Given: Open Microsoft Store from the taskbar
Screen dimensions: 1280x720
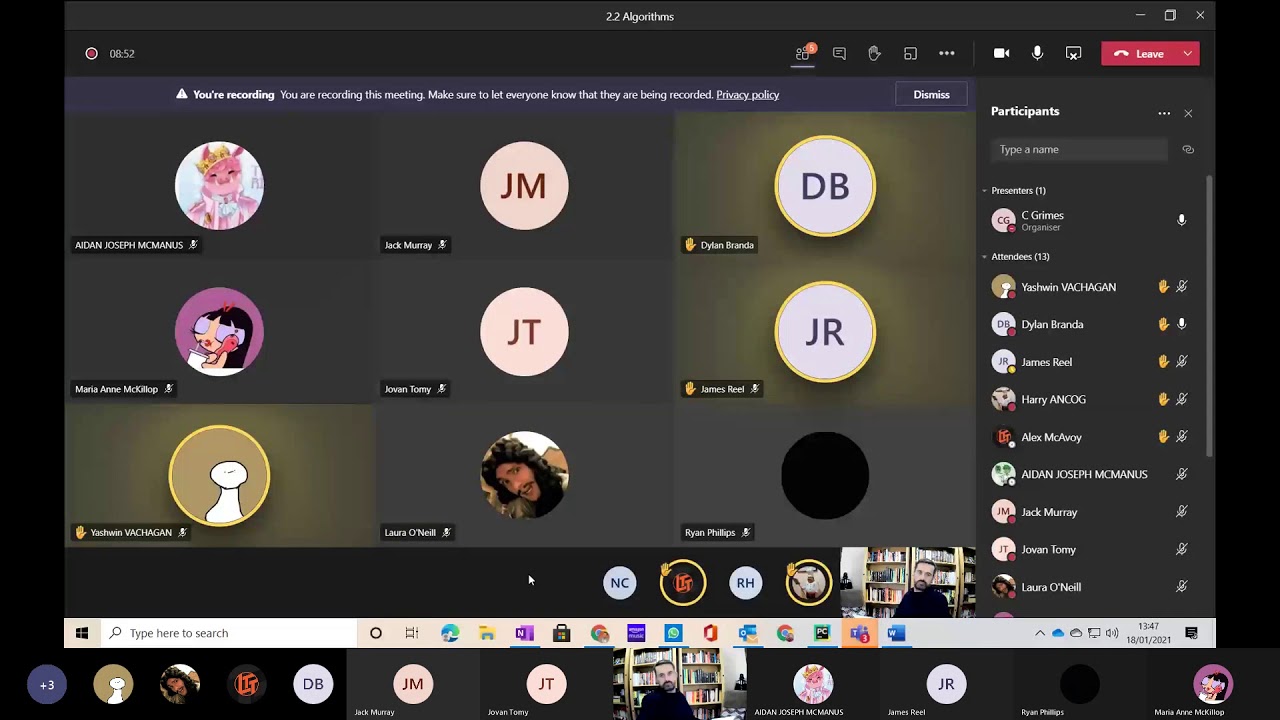Looking at the screenshot, I should pyautogui.click(x=561, y=633).
